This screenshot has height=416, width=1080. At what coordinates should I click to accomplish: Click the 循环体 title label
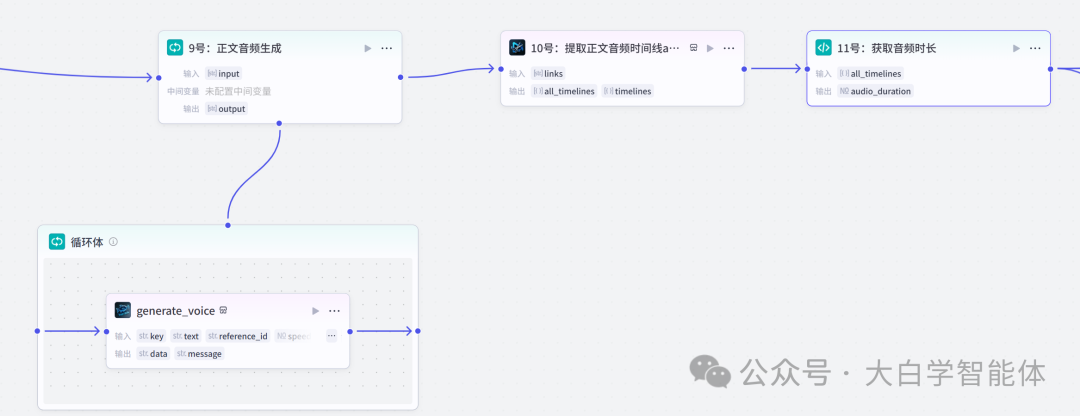(x=87, y=242)
